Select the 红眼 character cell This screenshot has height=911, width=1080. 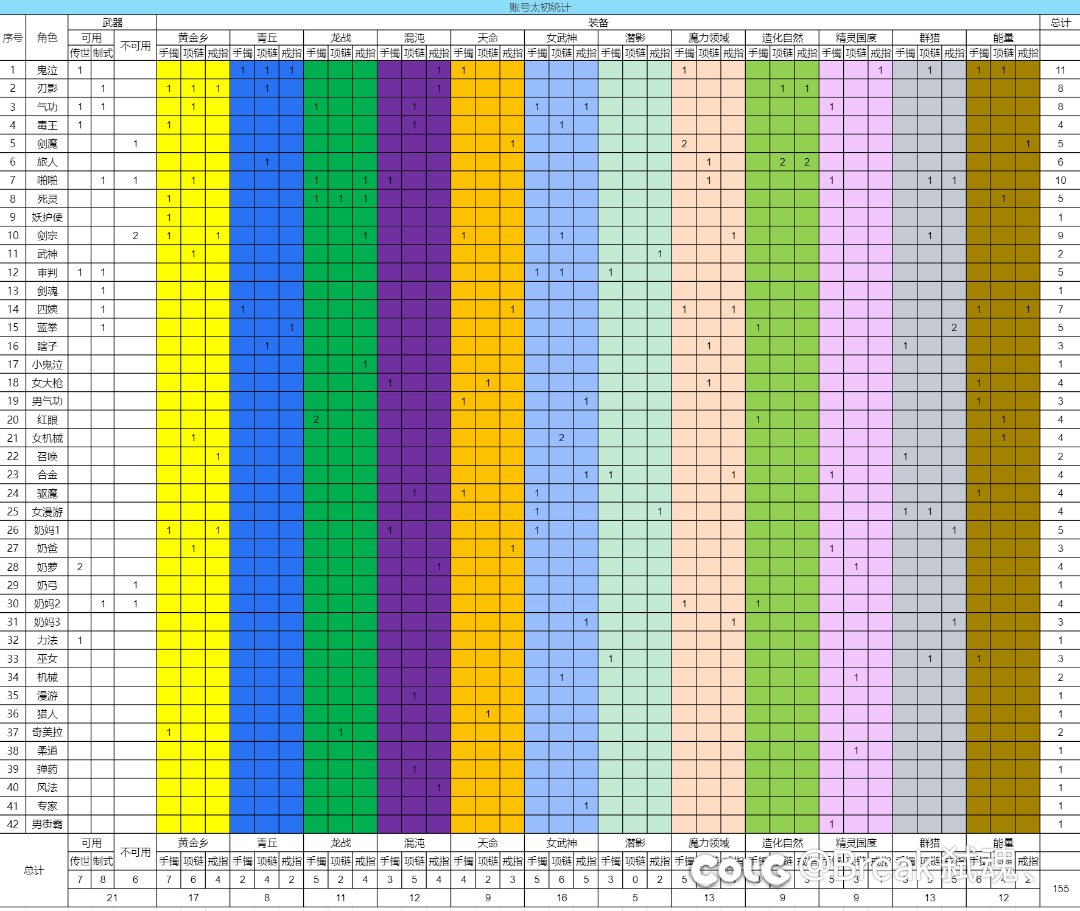click(x=47, y=419)
